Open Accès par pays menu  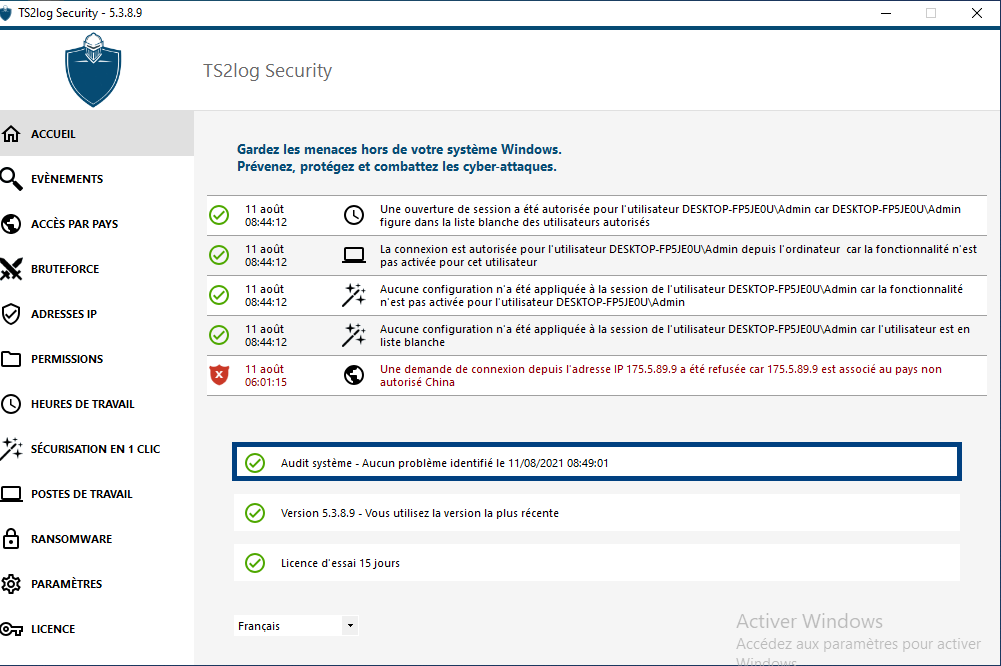click(97, 224)
